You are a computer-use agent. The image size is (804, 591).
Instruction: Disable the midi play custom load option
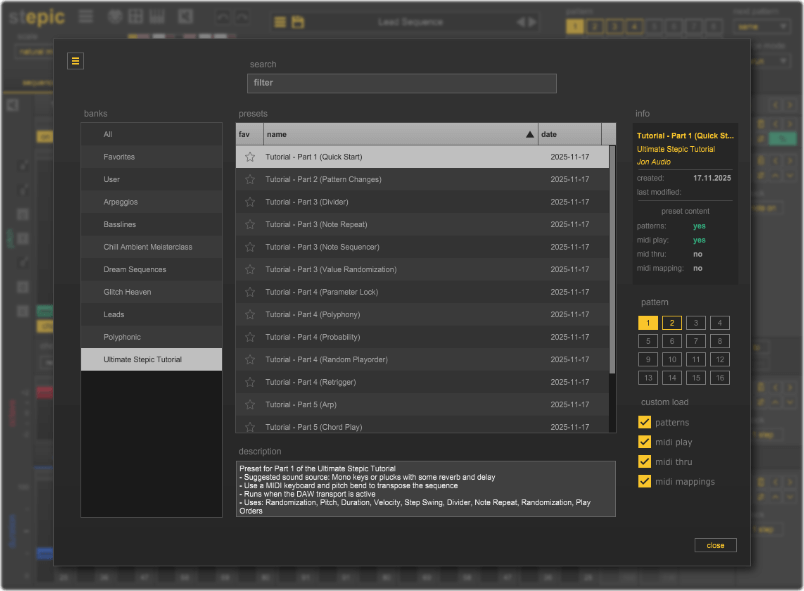point(645,442)
